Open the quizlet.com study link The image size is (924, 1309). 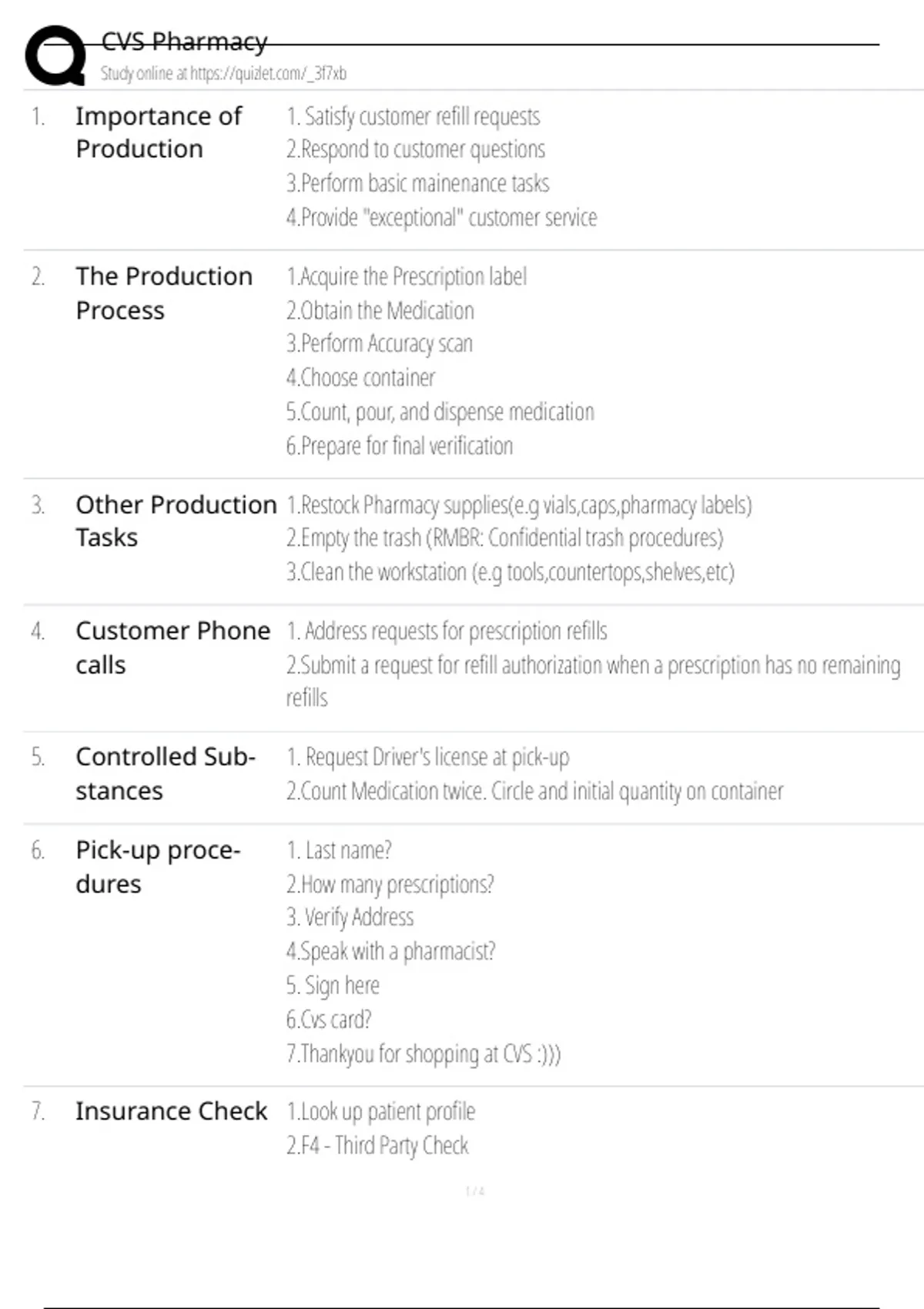223,74
